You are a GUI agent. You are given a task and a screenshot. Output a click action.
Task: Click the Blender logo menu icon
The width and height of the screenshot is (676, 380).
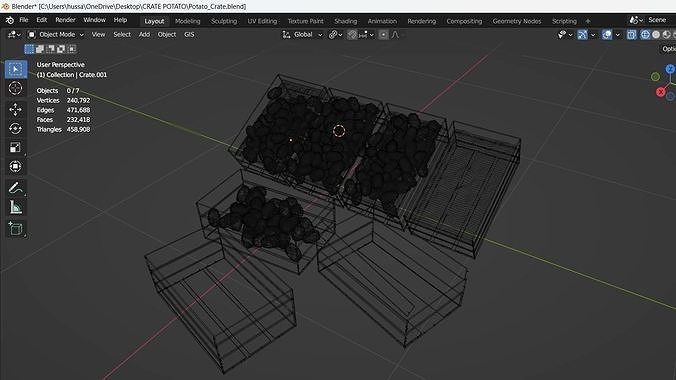pos(9,20)
